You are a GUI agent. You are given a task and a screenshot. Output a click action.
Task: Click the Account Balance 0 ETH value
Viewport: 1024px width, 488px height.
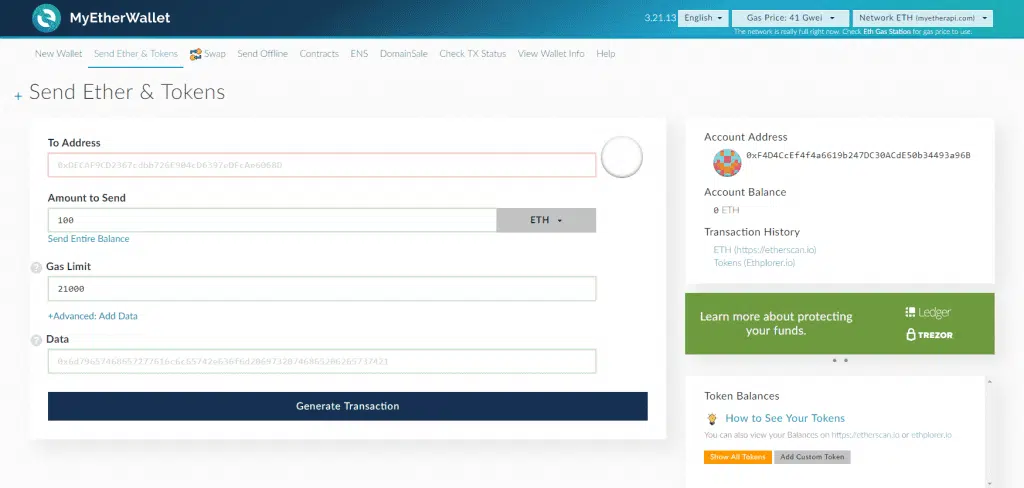(x=726, y=210)
